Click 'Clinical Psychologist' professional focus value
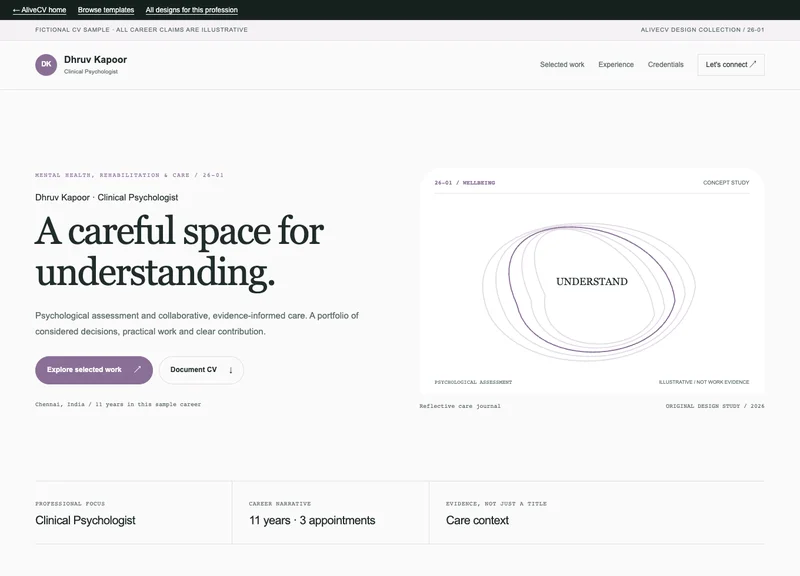This screenshot has width=800, height=576. (85, 520)
